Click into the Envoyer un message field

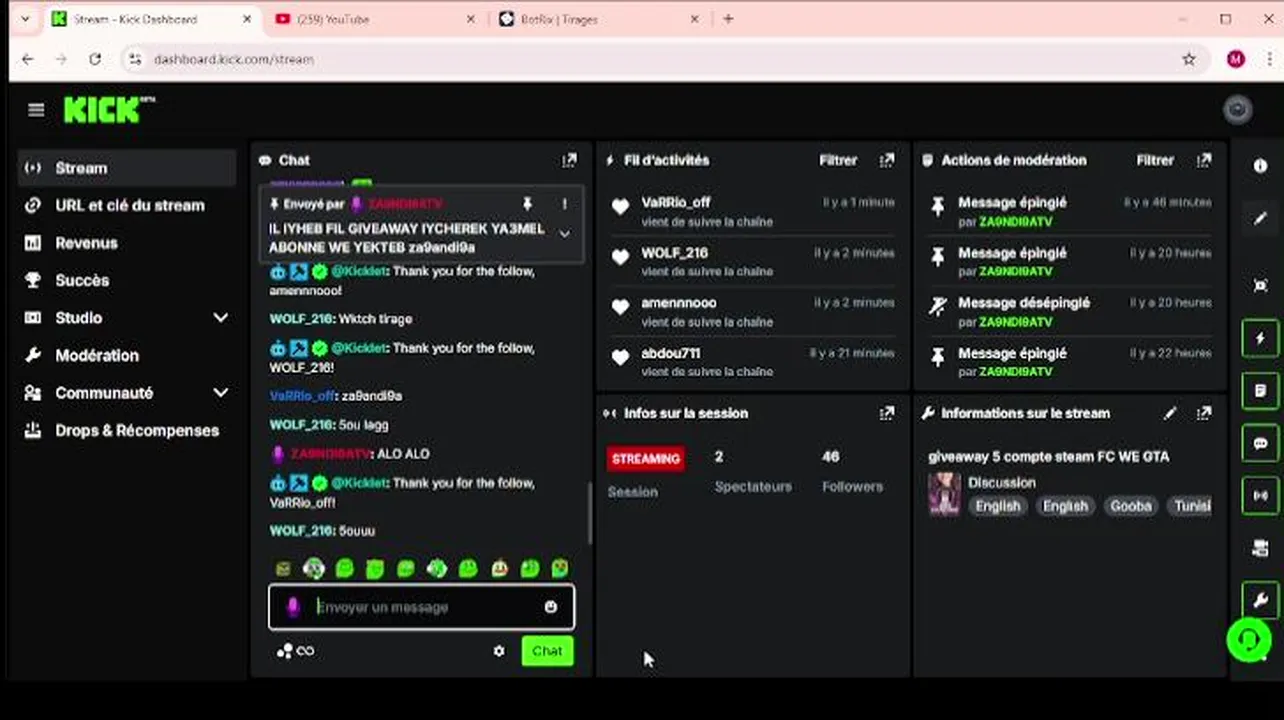coord(421,607)
